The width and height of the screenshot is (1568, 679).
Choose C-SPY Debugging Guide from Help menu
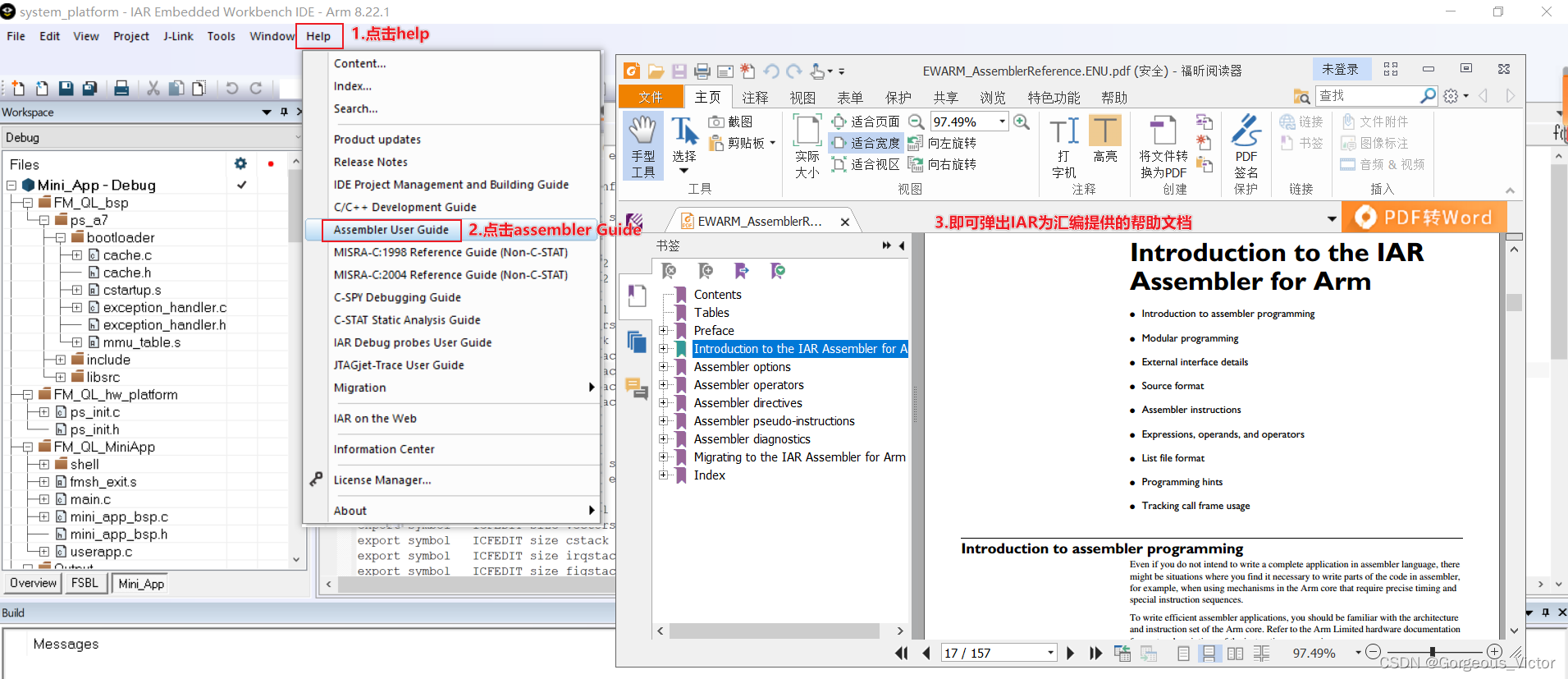[x=397, y=297]
